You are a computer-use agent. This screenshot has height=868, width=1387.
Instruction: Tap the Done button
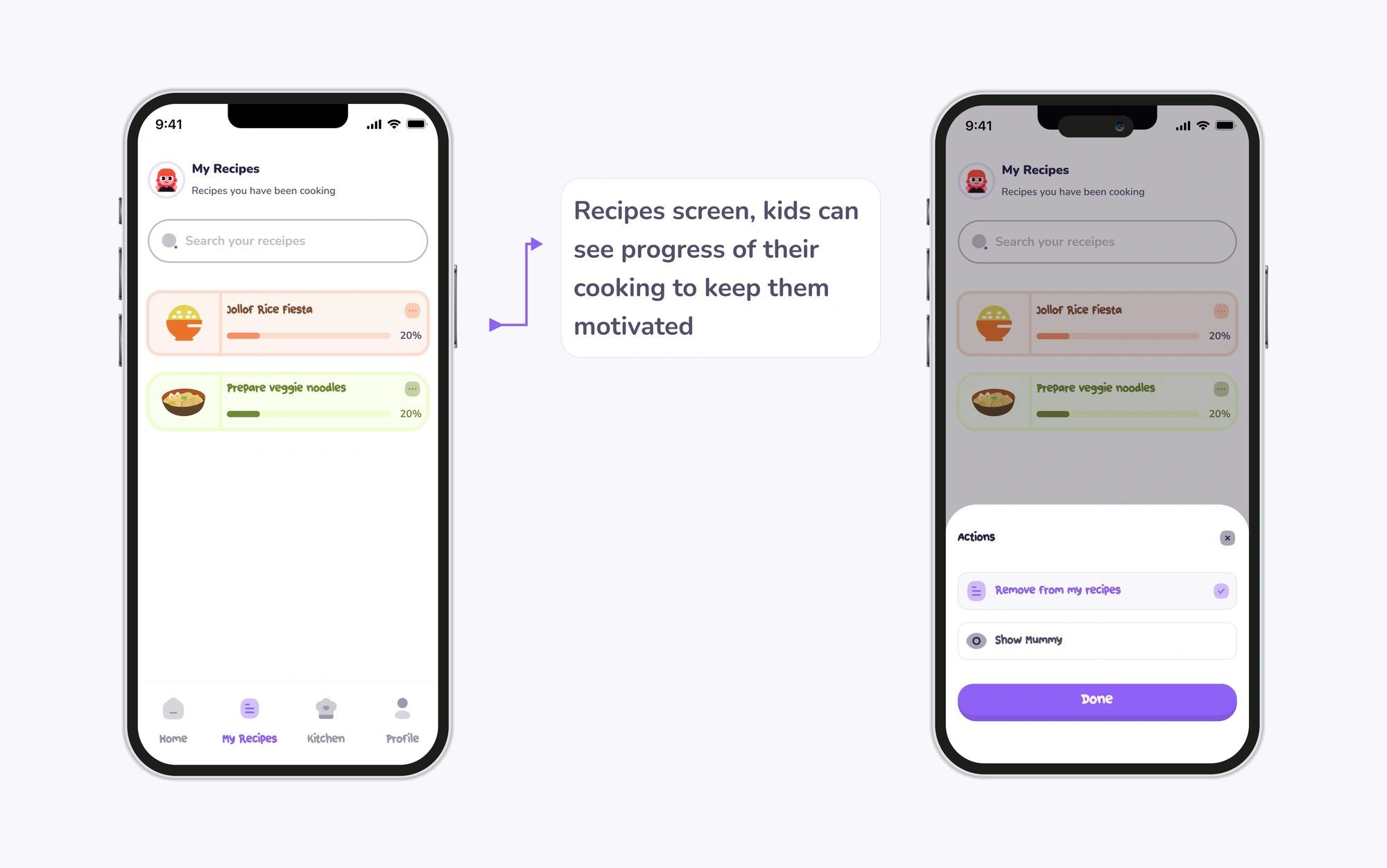1097,699
